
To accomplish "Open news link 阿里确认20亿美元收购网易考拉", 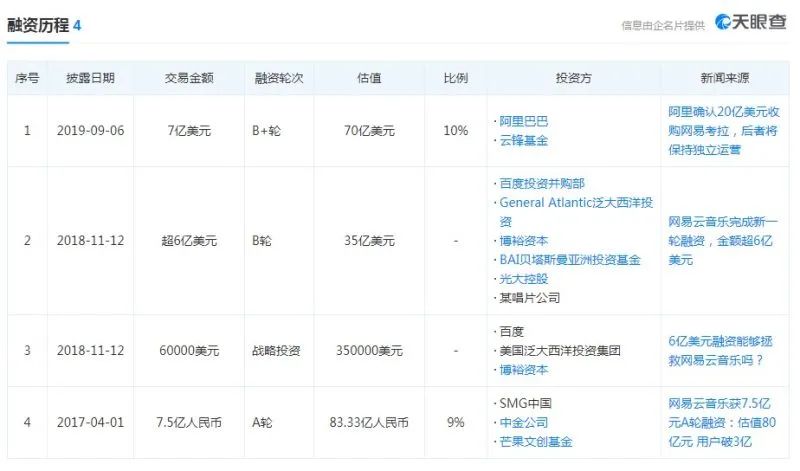I will point(724,131).
